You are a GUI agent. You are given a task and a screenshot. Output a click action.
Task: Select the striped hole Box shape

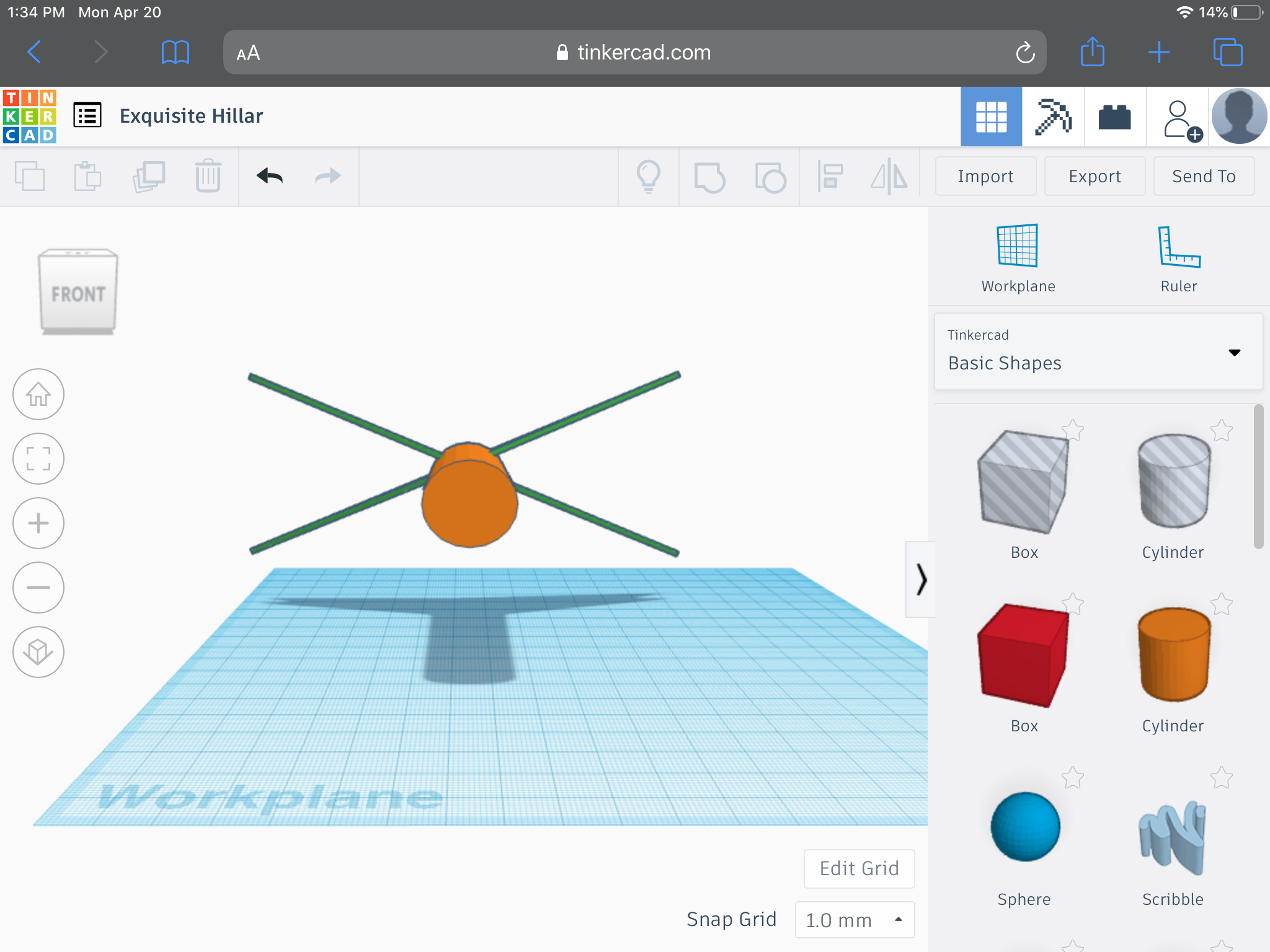[1024, 482]
